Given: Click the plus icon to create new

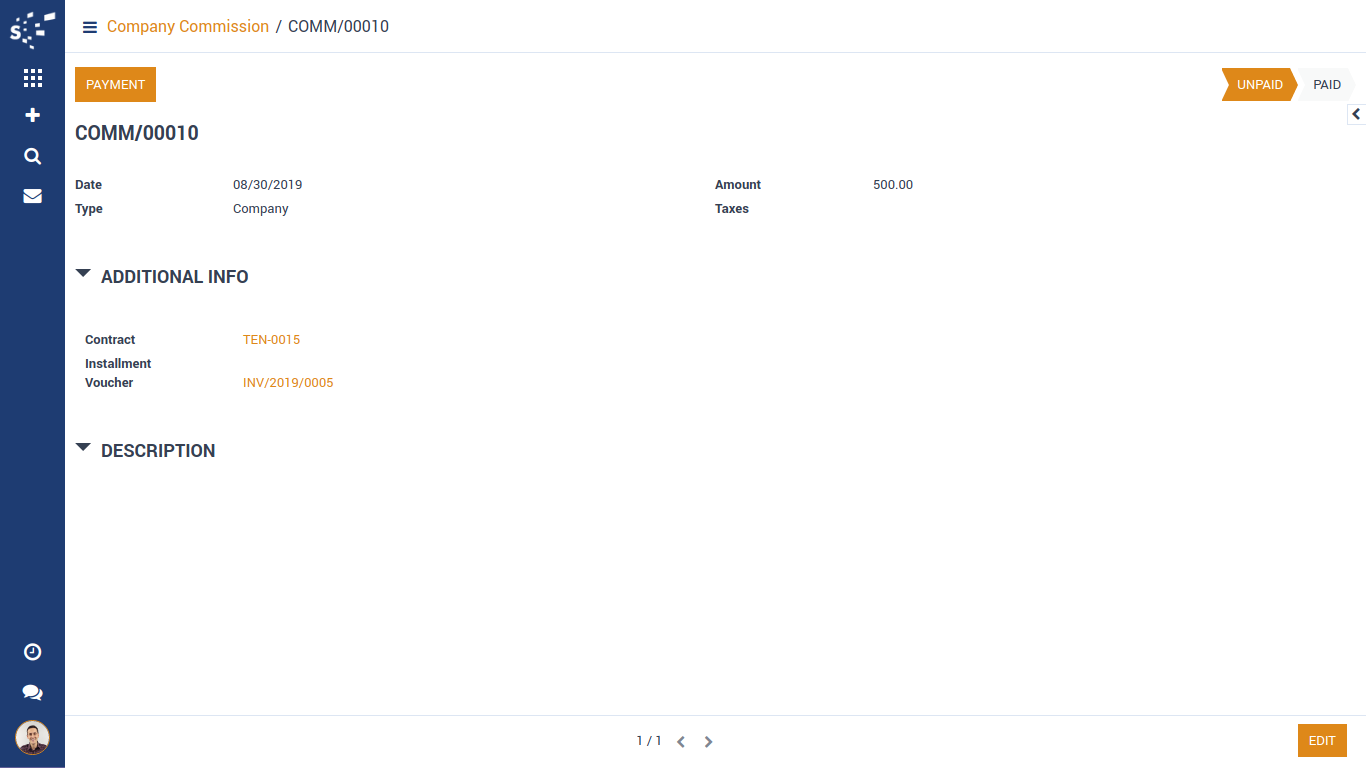Looking at the screenshot, I should 32,116.
